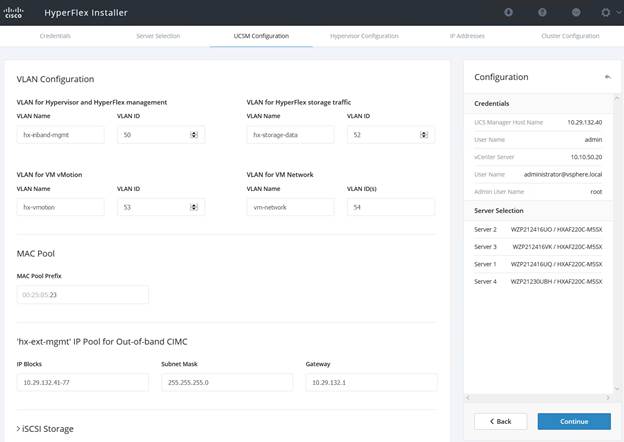Click the Configuration panel scroll-up arrow
624x442 pixels.
coord(617,97)
